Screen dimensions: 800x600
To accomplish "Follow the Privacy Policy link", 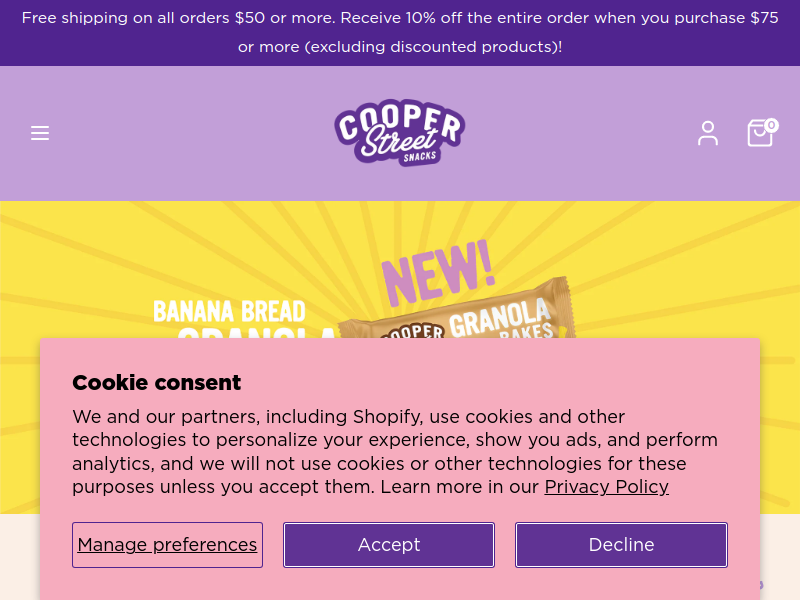I will (x=606, y=487).
